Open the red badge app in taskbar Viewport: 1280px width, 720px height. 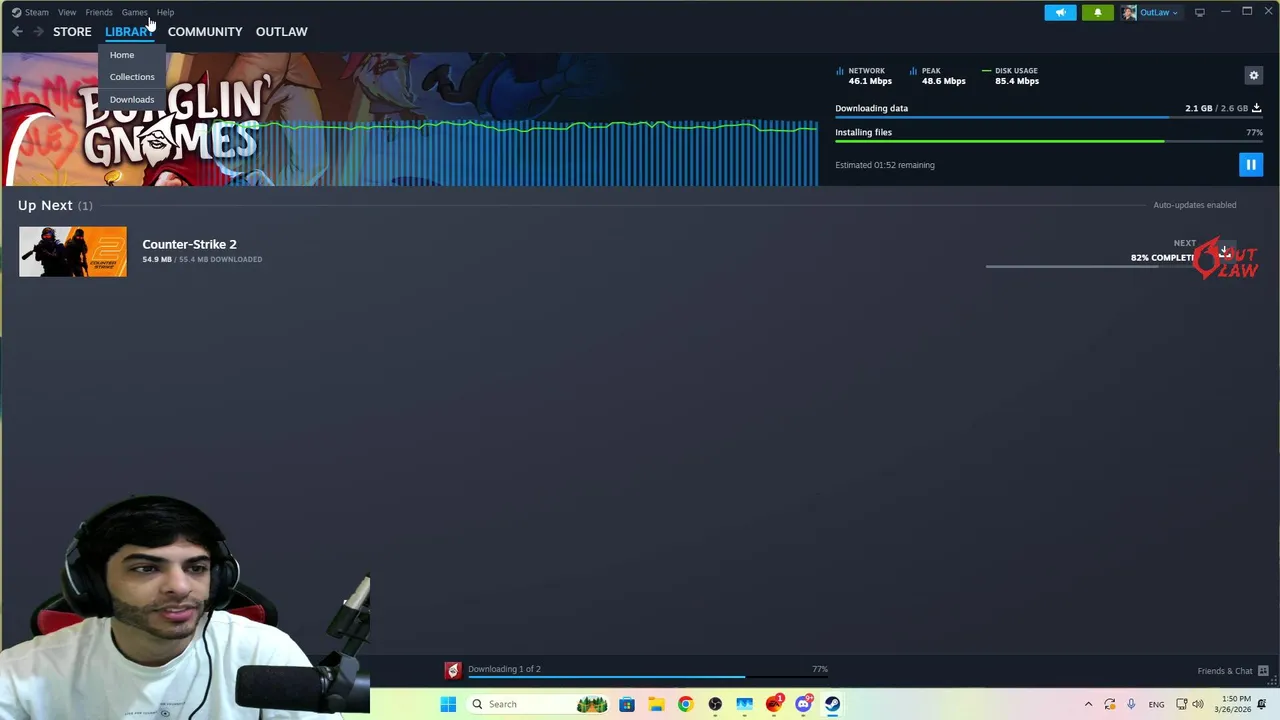(774, 704)
